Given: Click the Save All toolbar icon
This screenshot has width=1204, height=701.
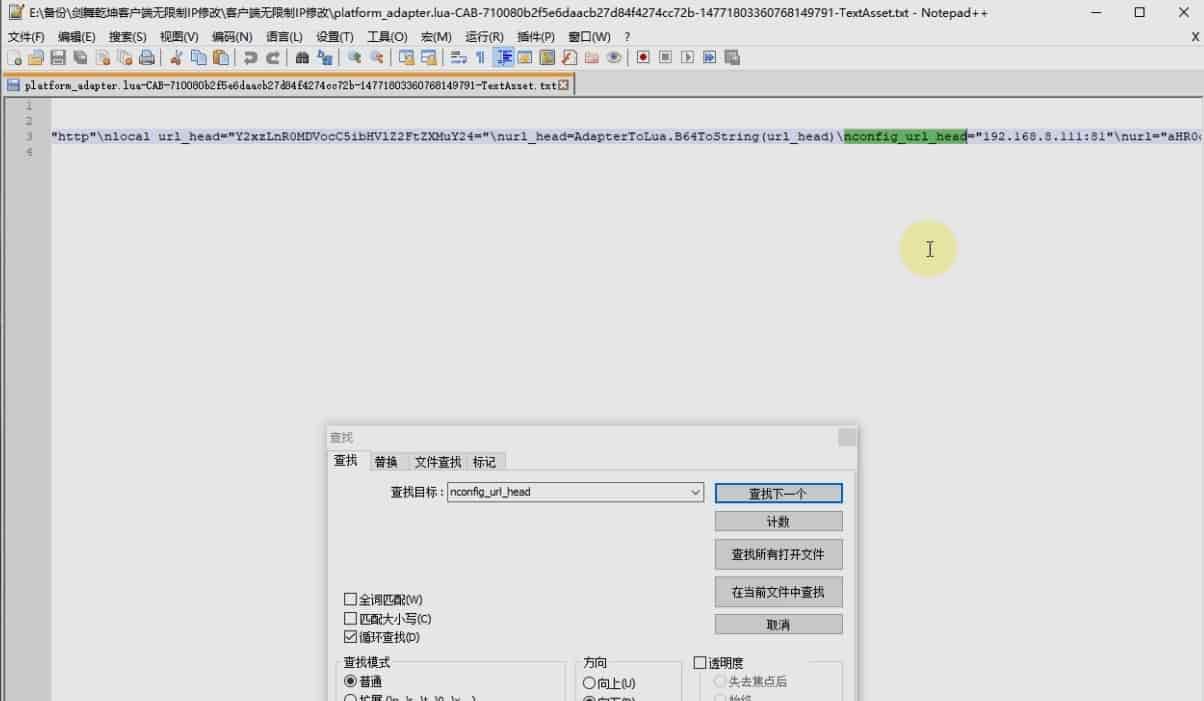Looking at the screenshot, I should pyautogui.click(x=80, y=58).
